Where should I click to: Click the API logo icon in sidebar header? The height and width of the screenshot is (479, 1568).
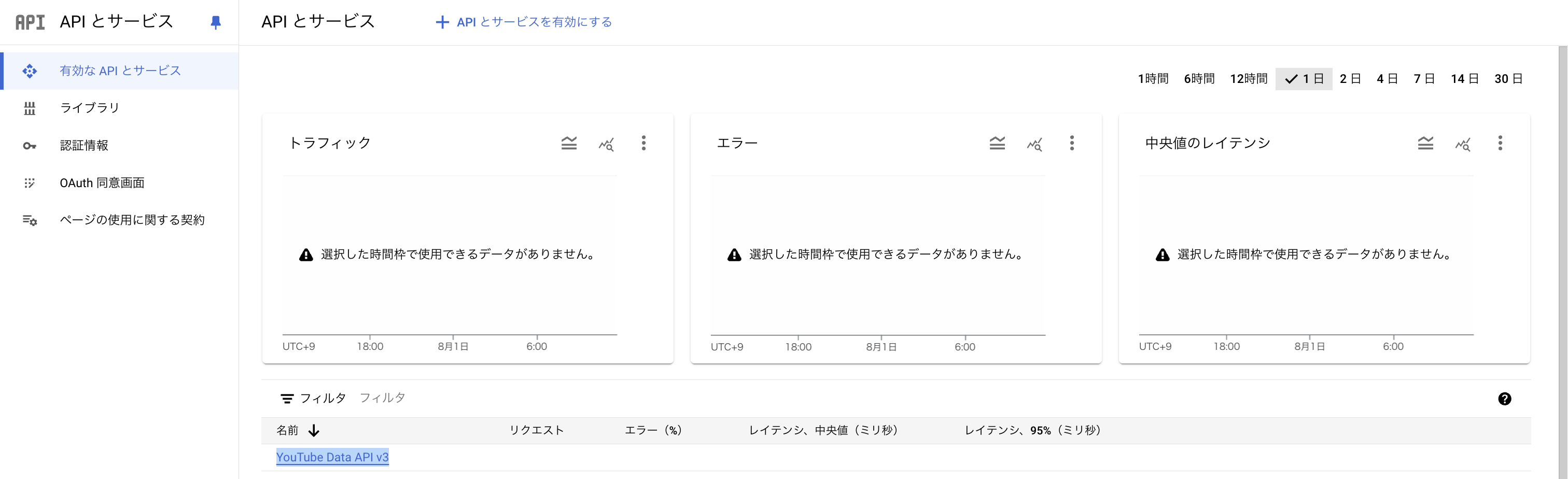[30, 22]
